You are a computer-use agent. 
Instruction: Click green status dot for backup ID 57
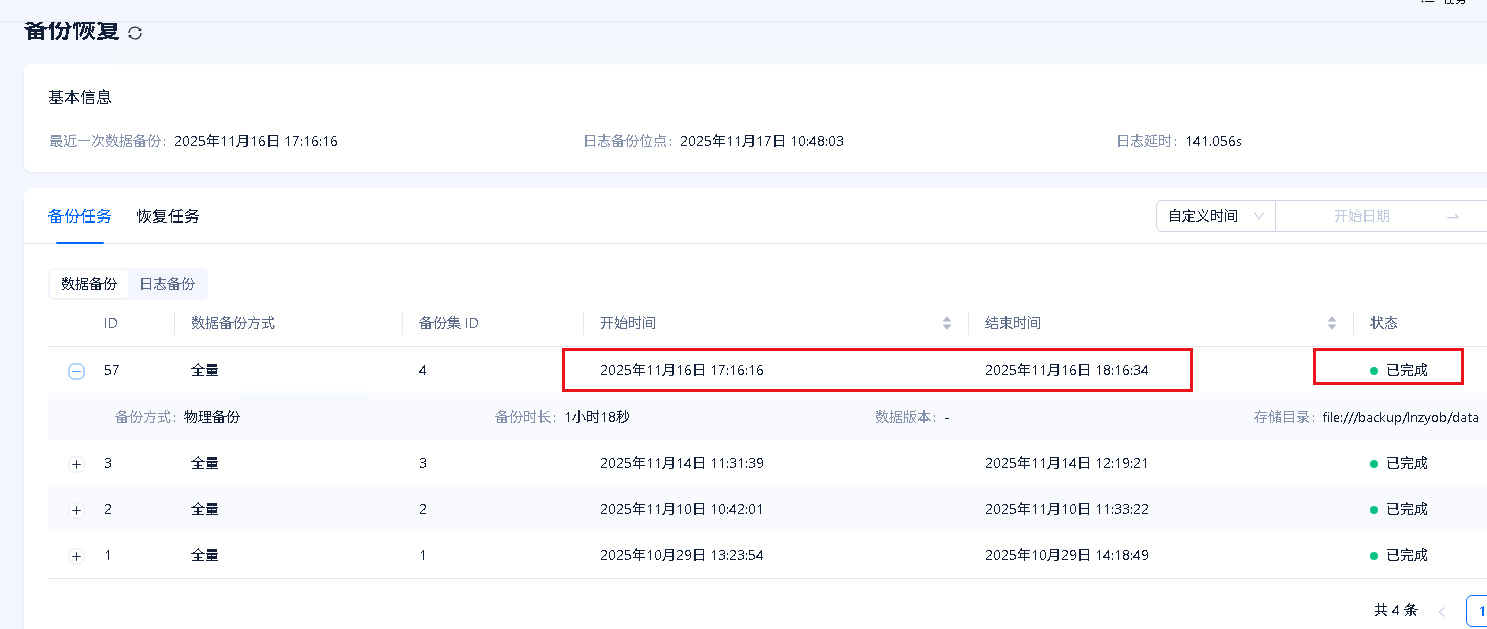(1374, 371)
